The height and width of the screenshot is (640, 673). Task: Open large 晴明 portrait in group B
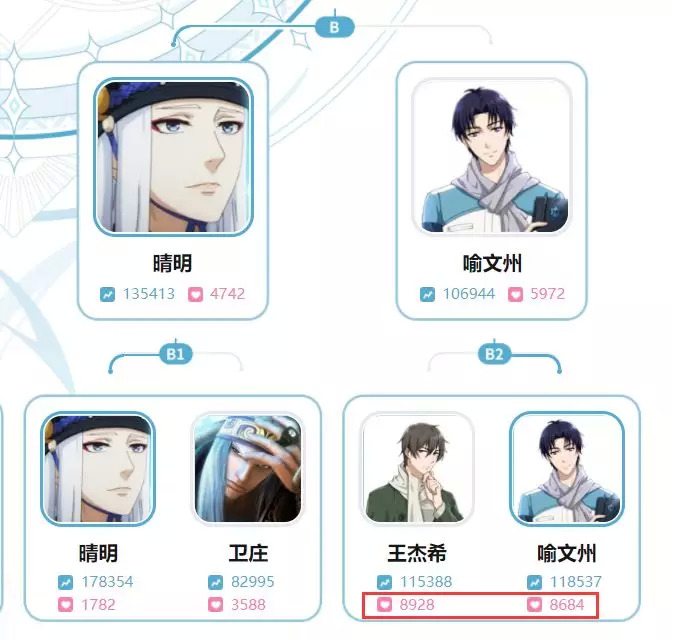173,157
